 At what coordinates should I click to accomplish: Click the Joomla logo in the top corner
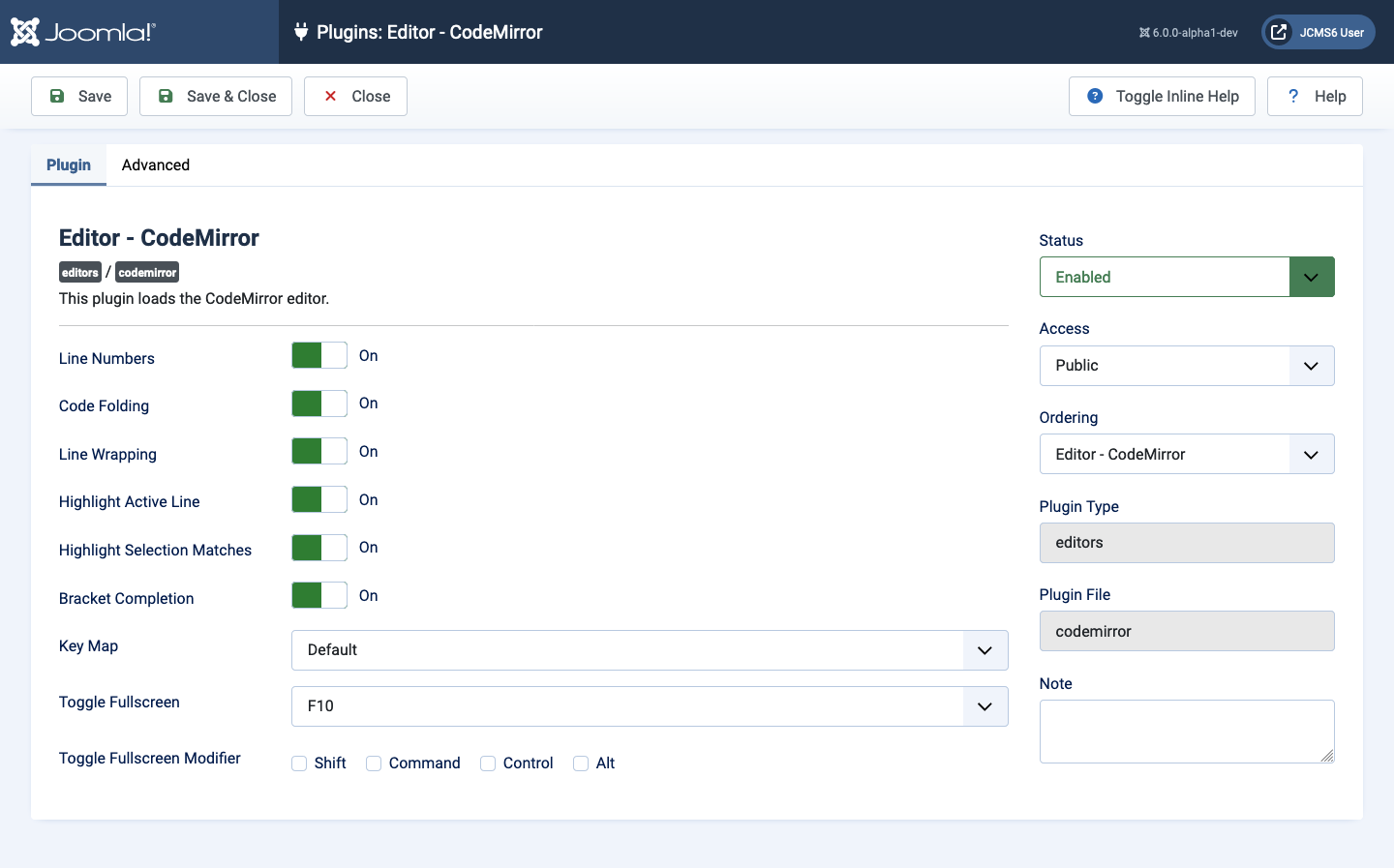coord(27,31)
